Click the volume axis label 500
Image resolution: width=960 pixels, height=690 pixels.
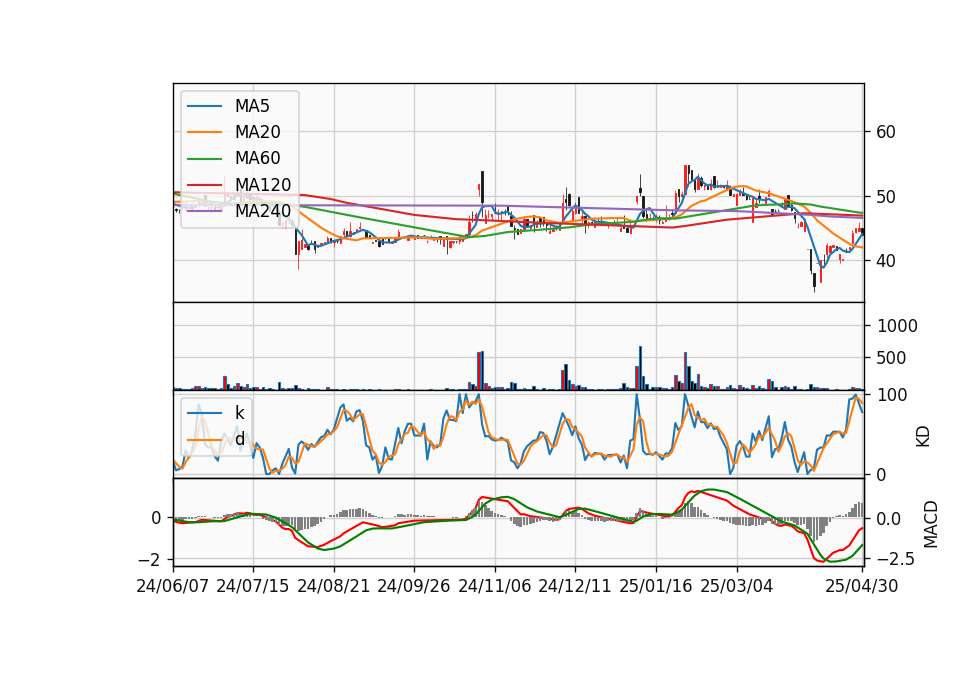coord(891,358)
